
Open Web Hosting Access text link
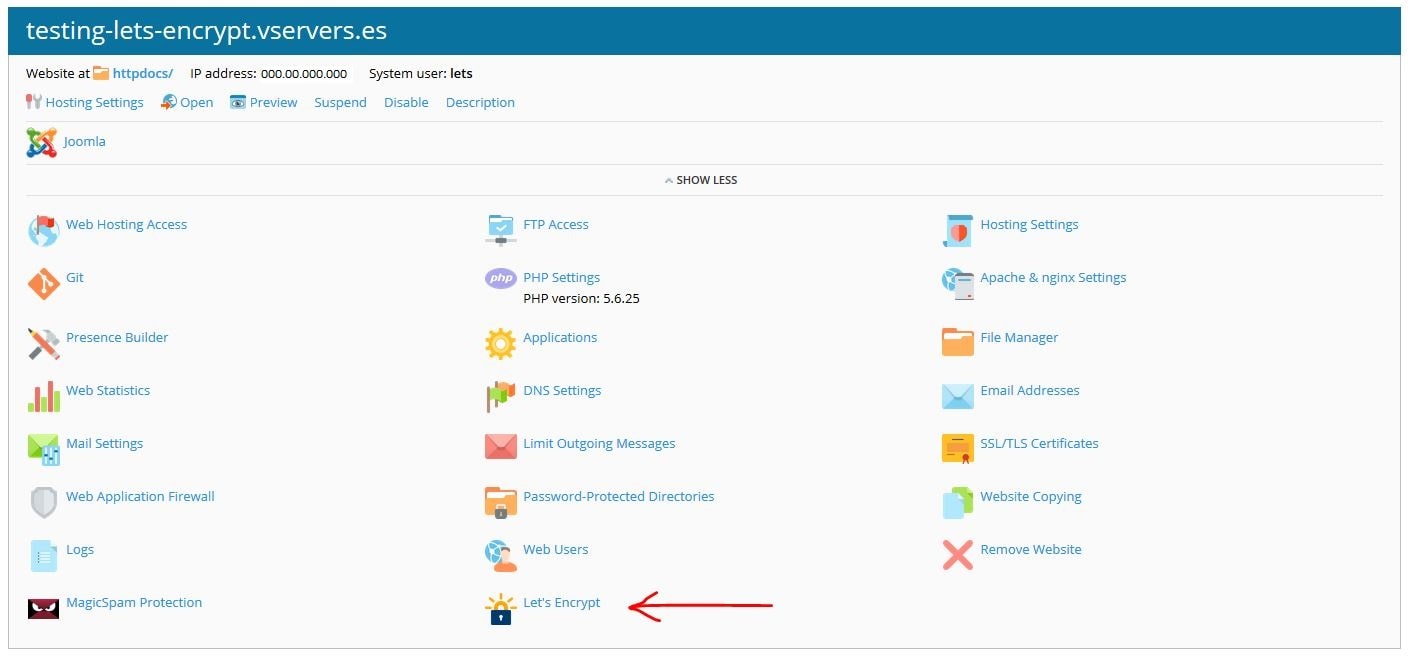[126, 224]
